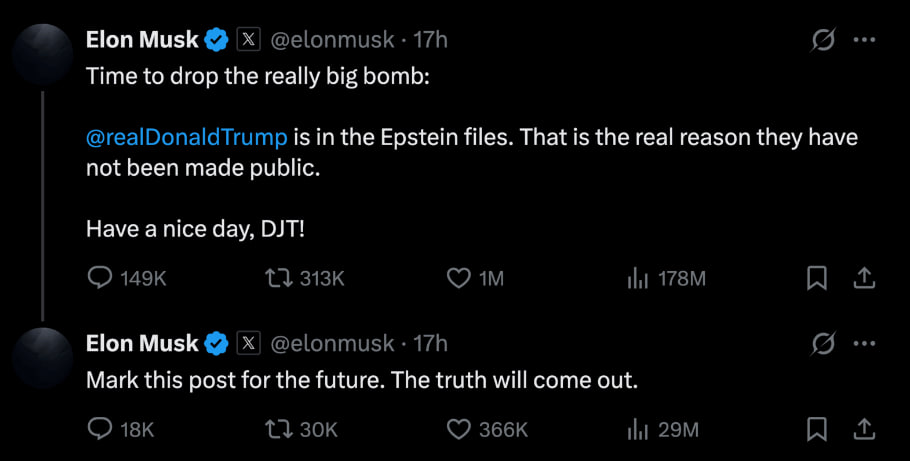This screenshot has height=461, width=910.
Task: View analytics showing 178M views
Action: click(637, 279)
